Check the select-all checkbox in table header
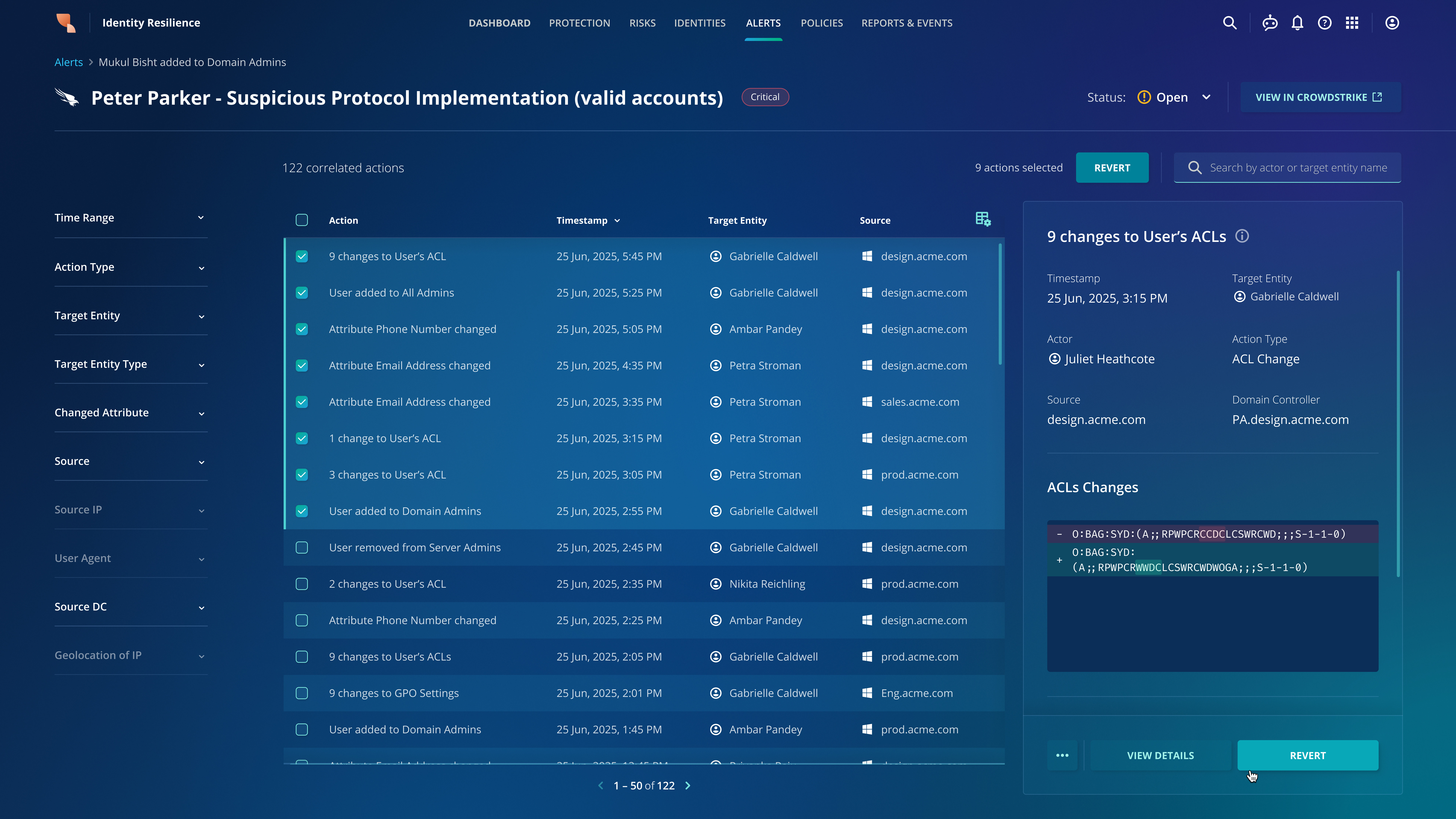The width and height of the screenshot is (1456, 819). [302, 220]
